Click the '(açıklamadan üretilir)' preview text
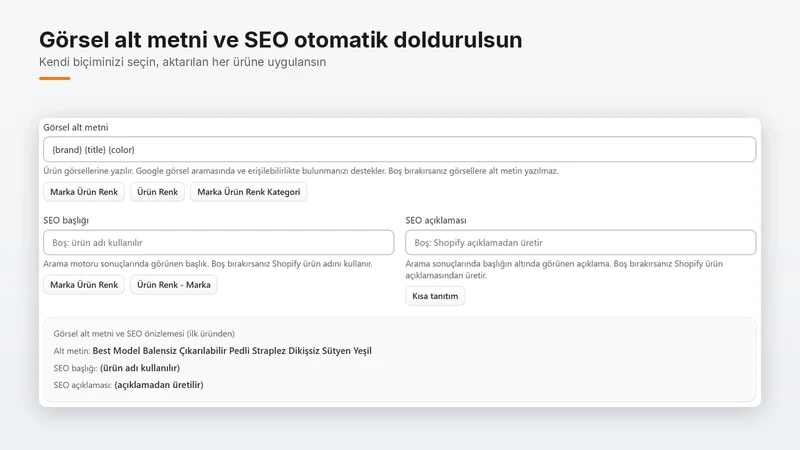The width and height of the screenshot is (800, 450). pos(159,385)
